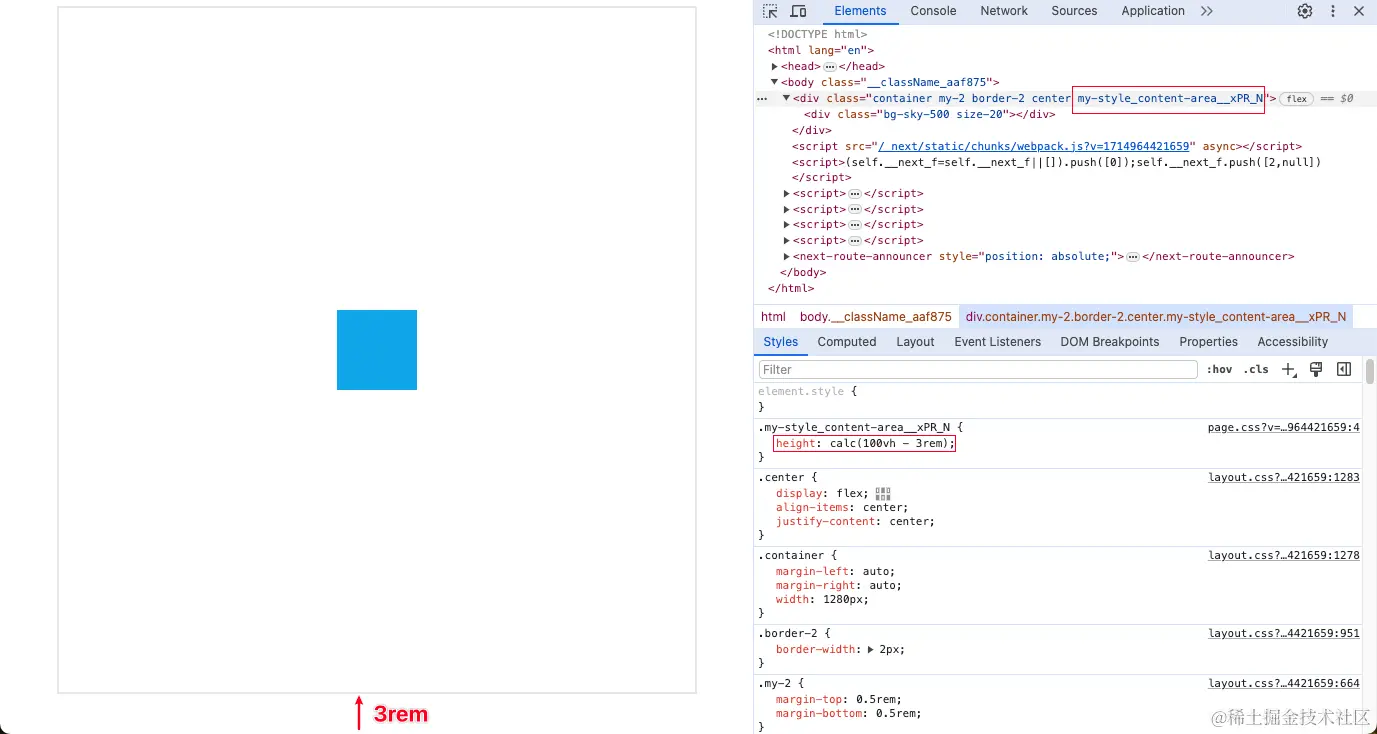Open layout.css link for the .center rule
The height and width of the screenshot is (734, 1377).
point(1284,478)
